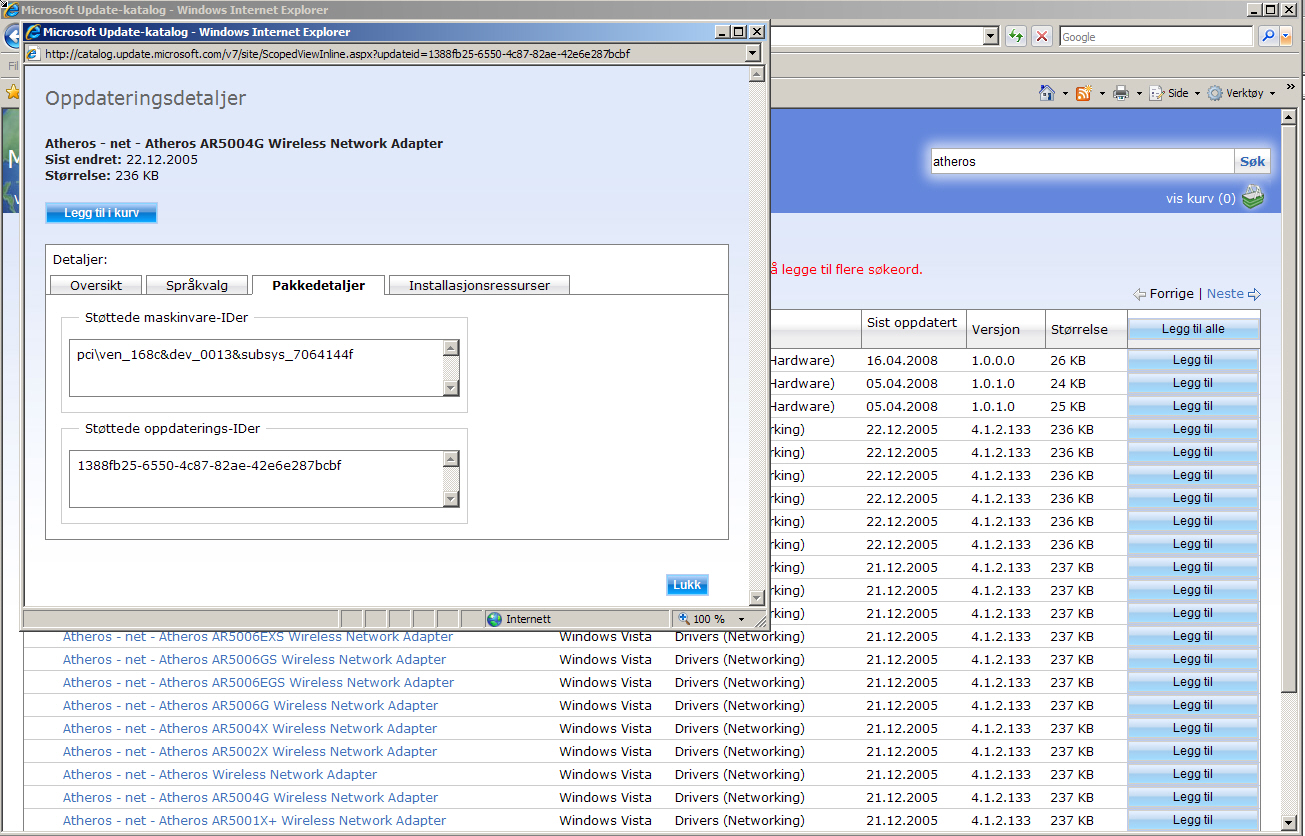Click Legg til for AR5006EXS row
This screenshot has width=1305, height=836.
[1193, 636]
